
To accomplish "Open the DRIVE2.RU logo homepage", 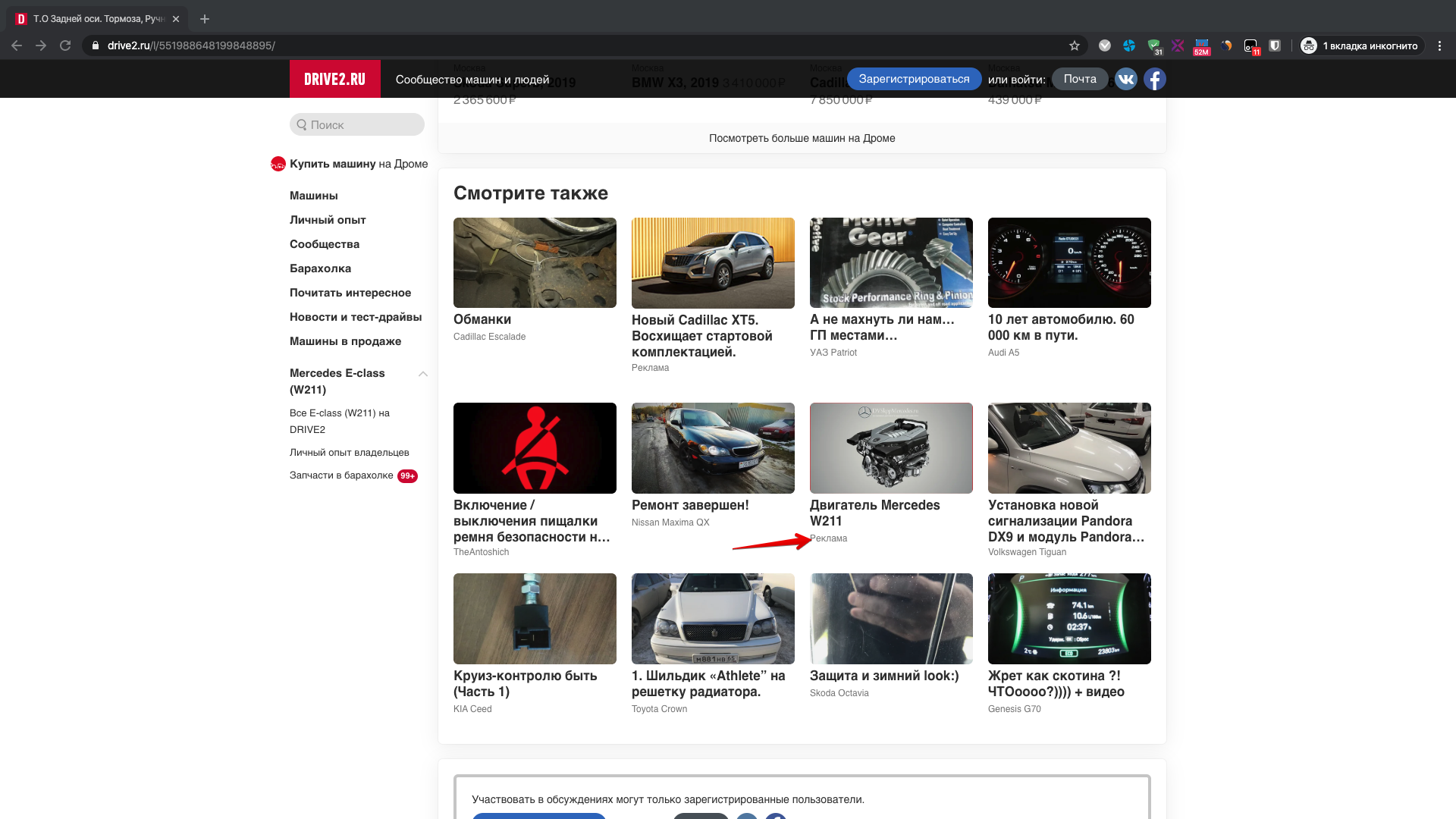I will 334,78.
